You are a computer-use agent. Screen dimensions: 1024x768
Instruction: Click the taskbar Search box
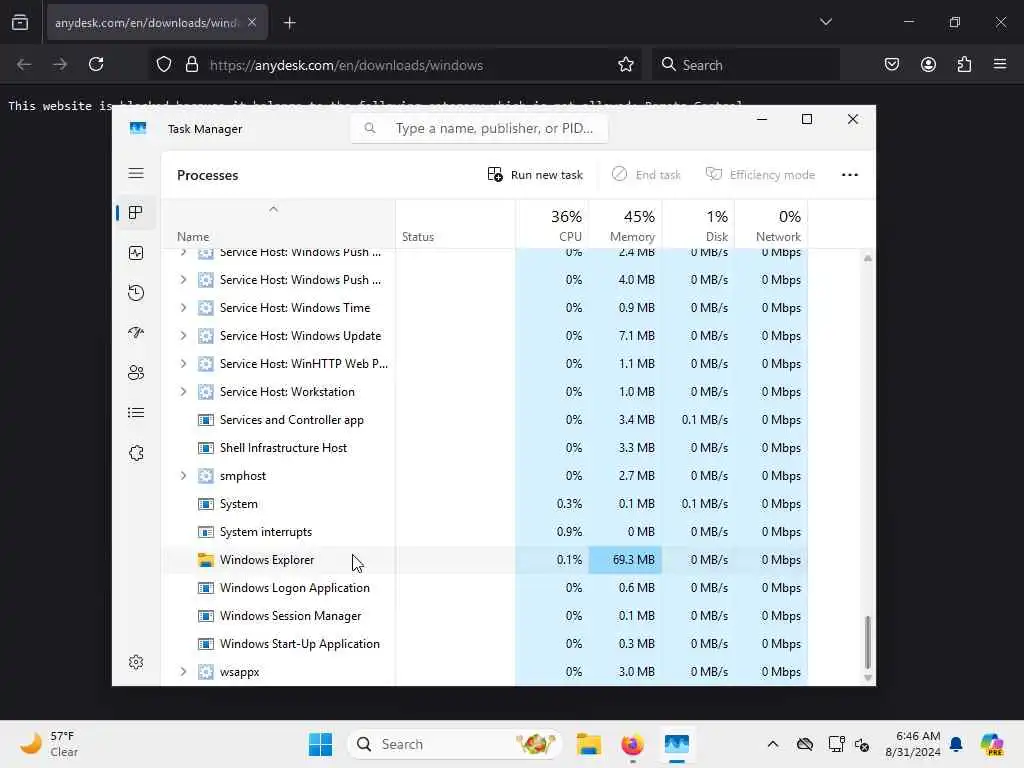[455, 744]
